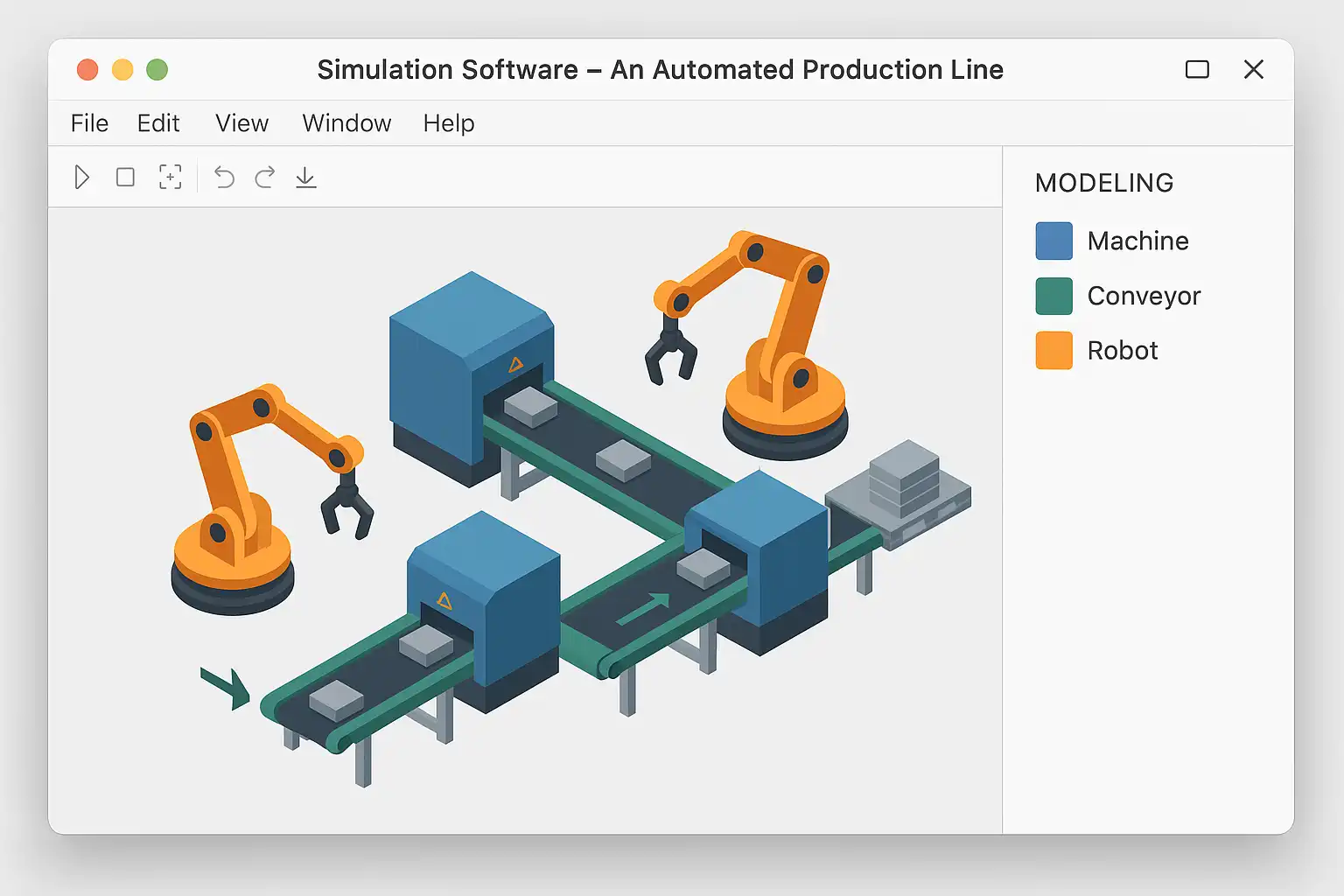
Task: Click the Play simulation icon
Action: pyautogui.click(x=82, y=178)
